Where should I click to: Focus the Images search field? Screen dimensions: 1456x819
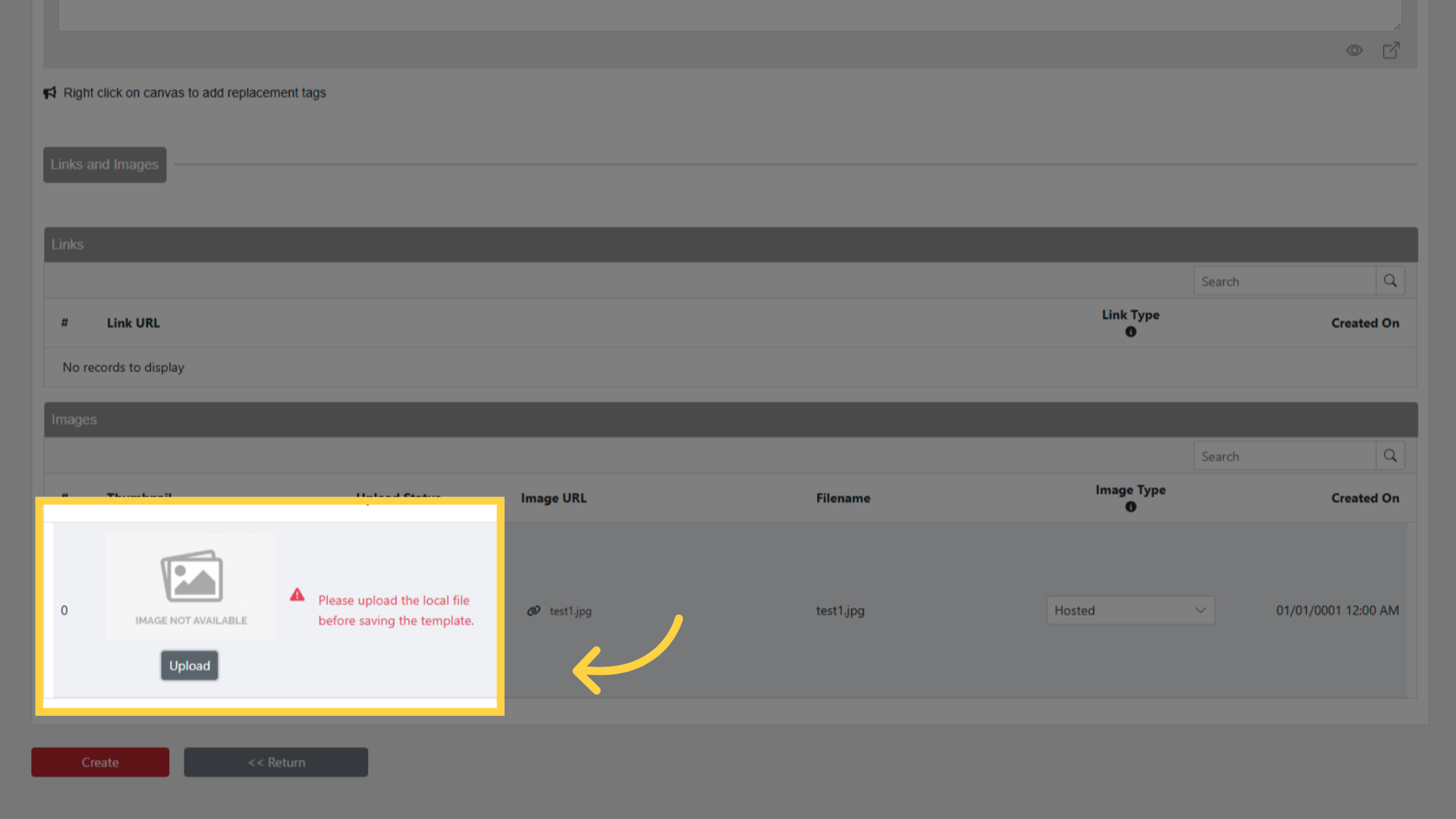pos(1285,456)
